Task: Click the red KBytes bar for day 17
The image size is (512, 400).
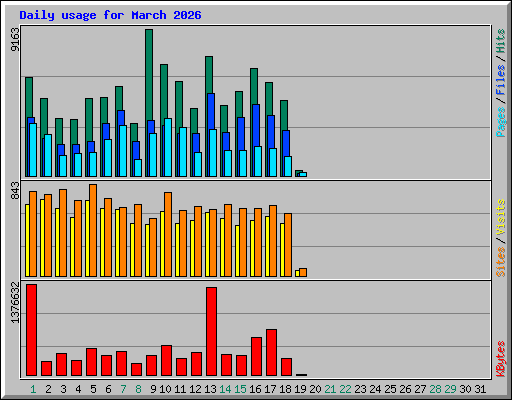Action: click(x=271, y=352)
